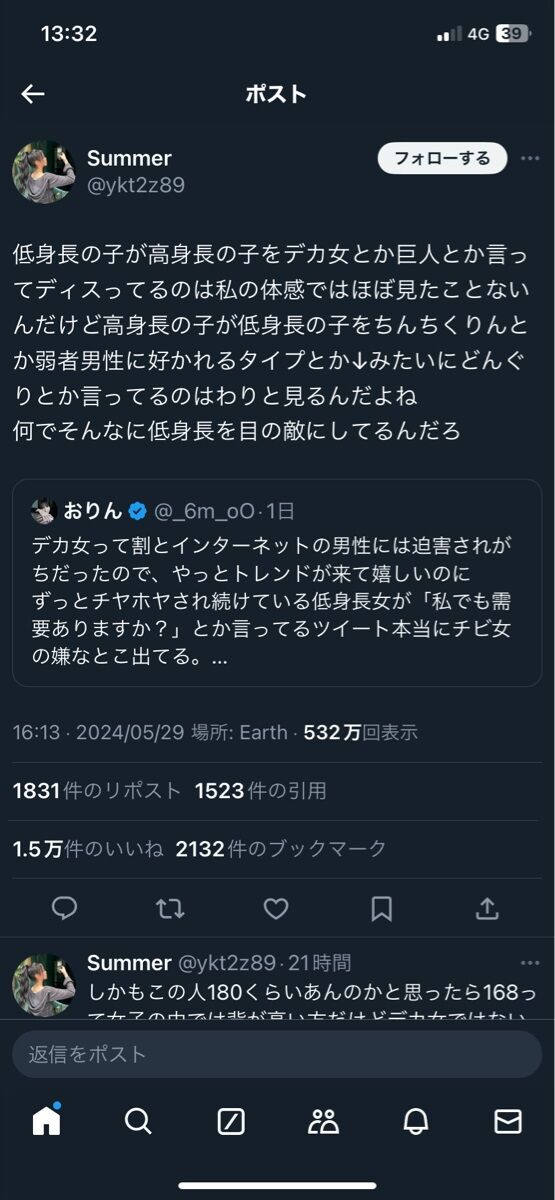The width and height of the screenshot is (555, 1200).
Task: Tap the repost arrows icon
Action: pos(170,908)
